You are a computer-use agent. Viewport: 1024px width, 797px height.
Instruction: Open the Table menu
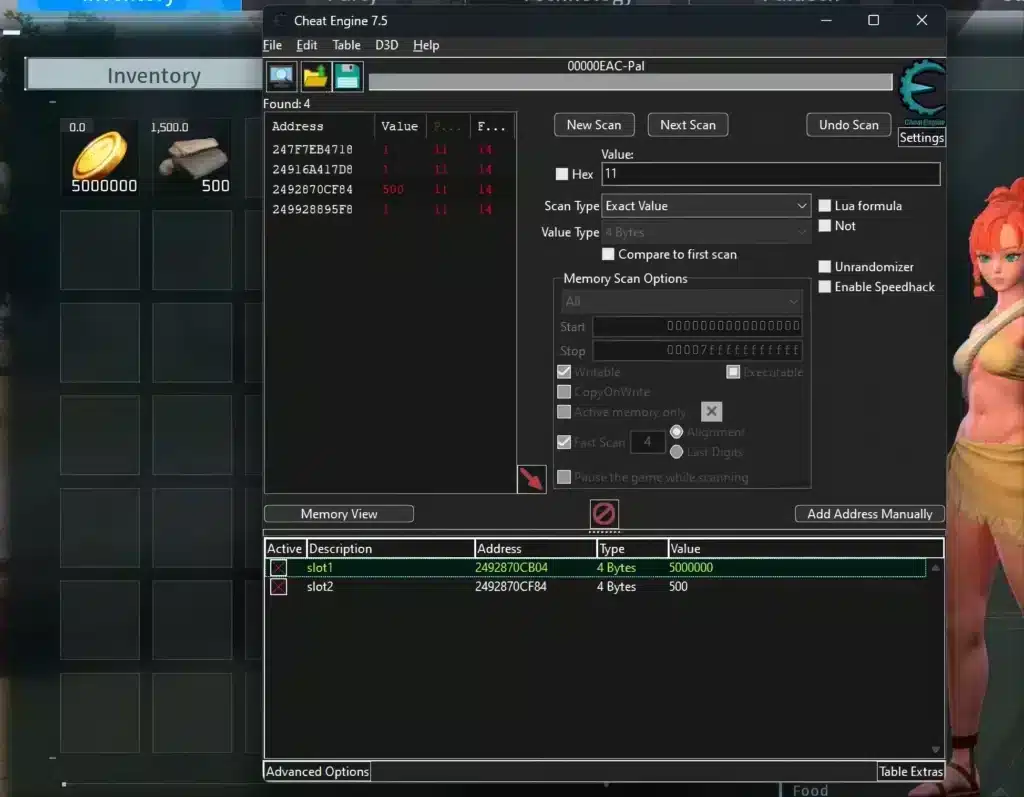pos(346,45)
